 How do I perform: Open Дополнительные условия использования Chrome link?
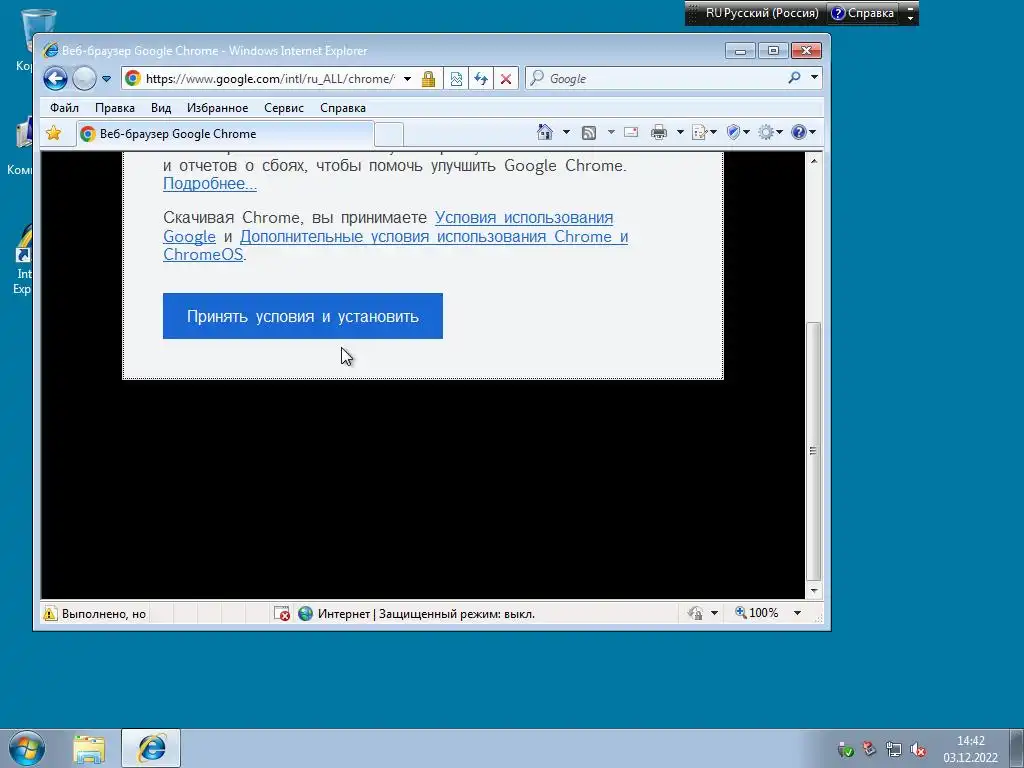[434, 236]
